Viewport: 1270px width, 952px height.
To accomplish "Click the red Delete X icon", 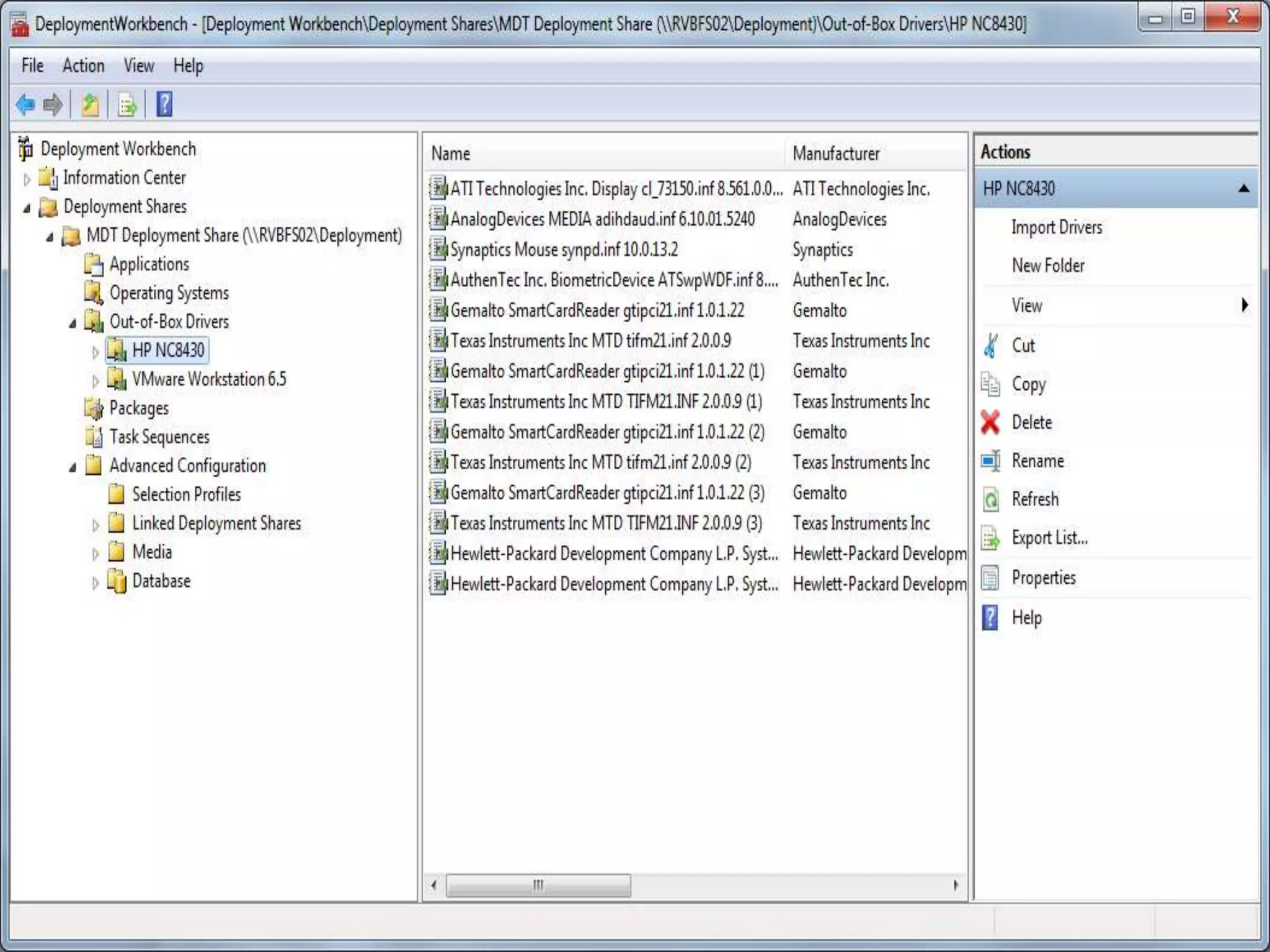I will (991, 423).
